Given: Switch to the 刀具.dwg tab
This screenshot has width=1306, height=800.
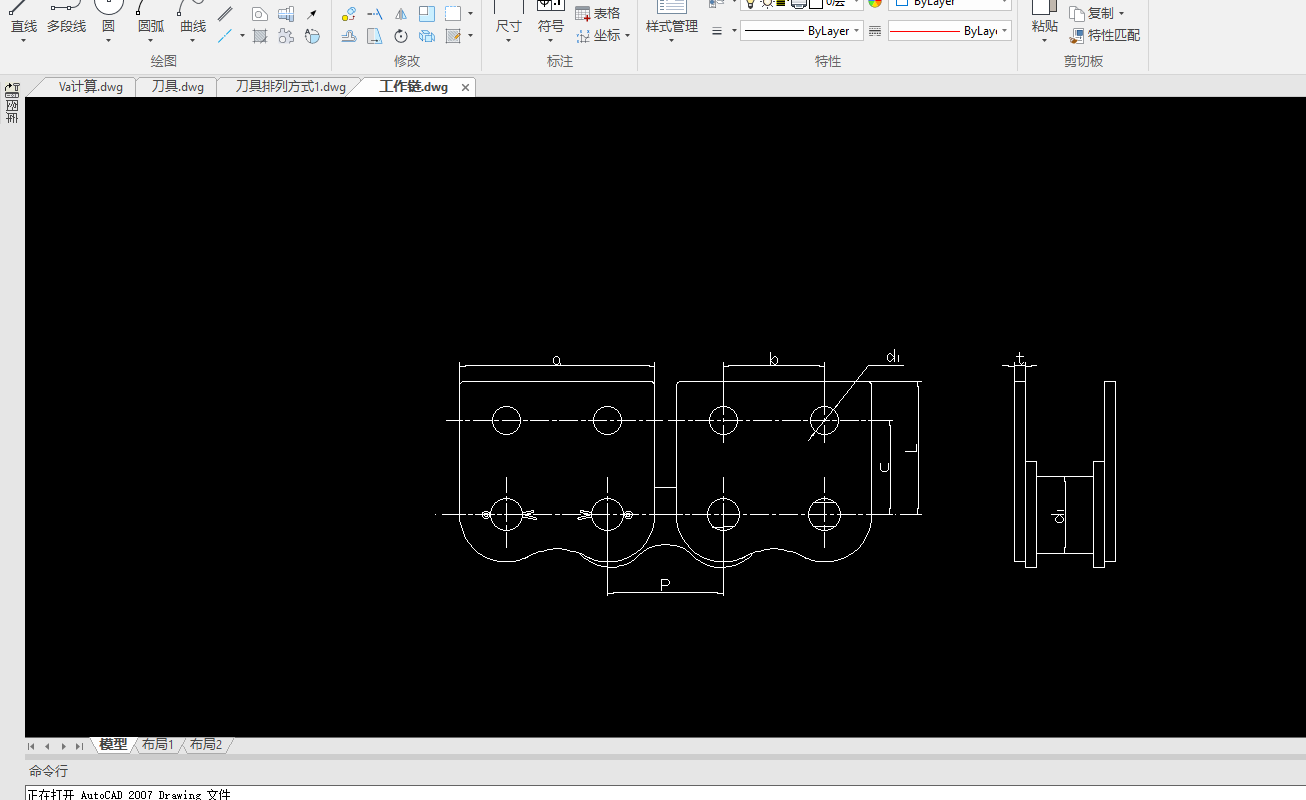Looking at the screenshot, I should pos(177,87).
